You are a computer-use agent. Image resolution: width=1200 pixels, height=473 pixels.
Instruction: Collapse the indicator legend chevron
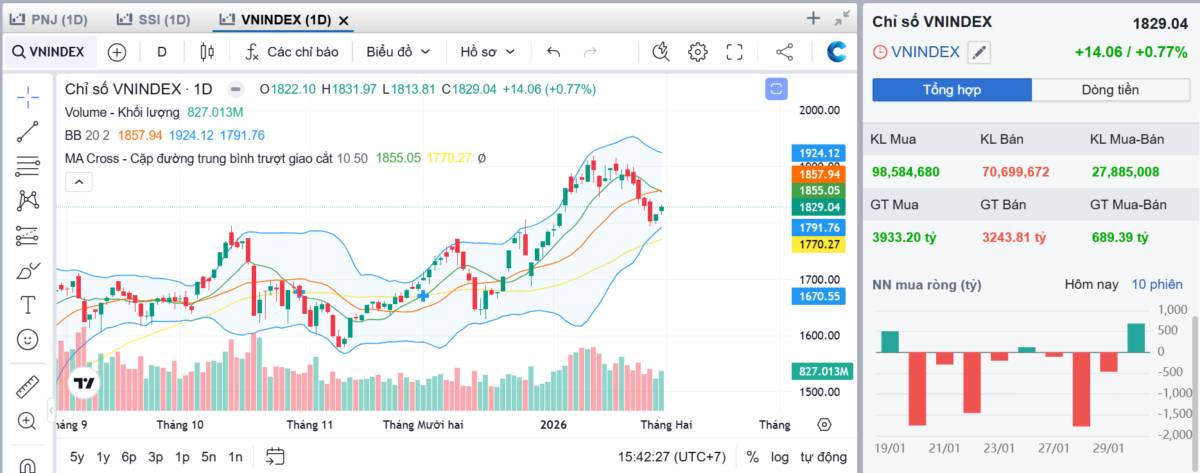point(78,182)
